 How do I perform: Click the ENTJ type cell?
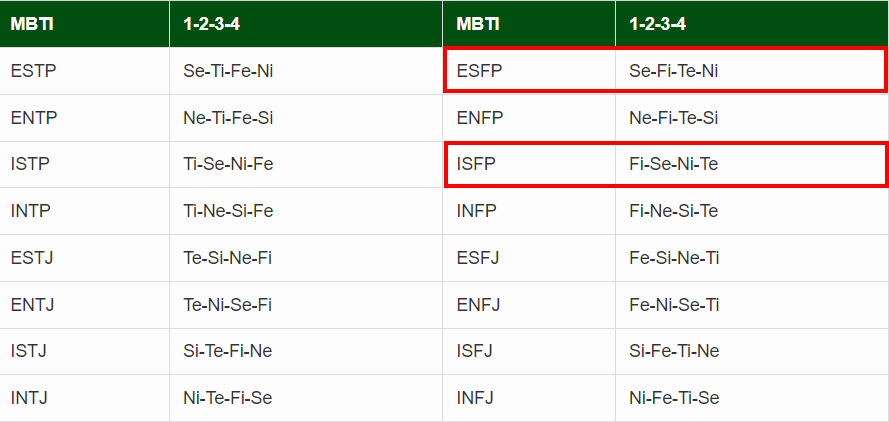(x=84, y=305)
